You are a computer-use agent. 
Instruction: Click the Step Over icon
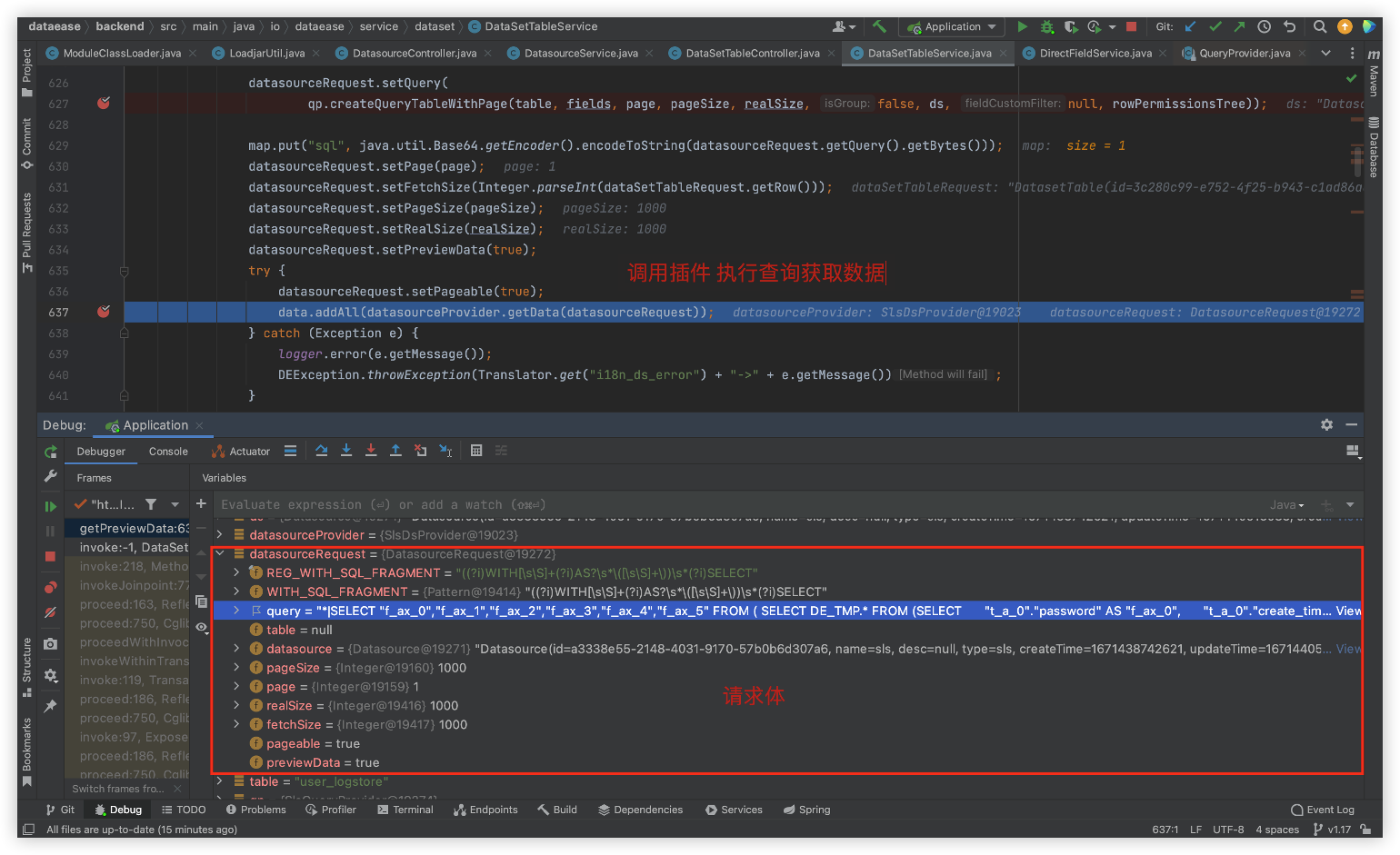coord(321,451)
